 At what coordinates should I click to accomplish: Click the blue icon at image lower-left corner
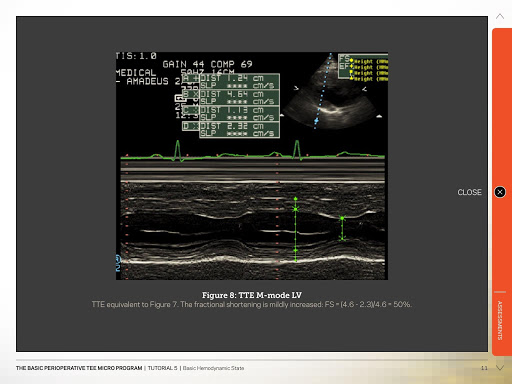pos(118,263)
